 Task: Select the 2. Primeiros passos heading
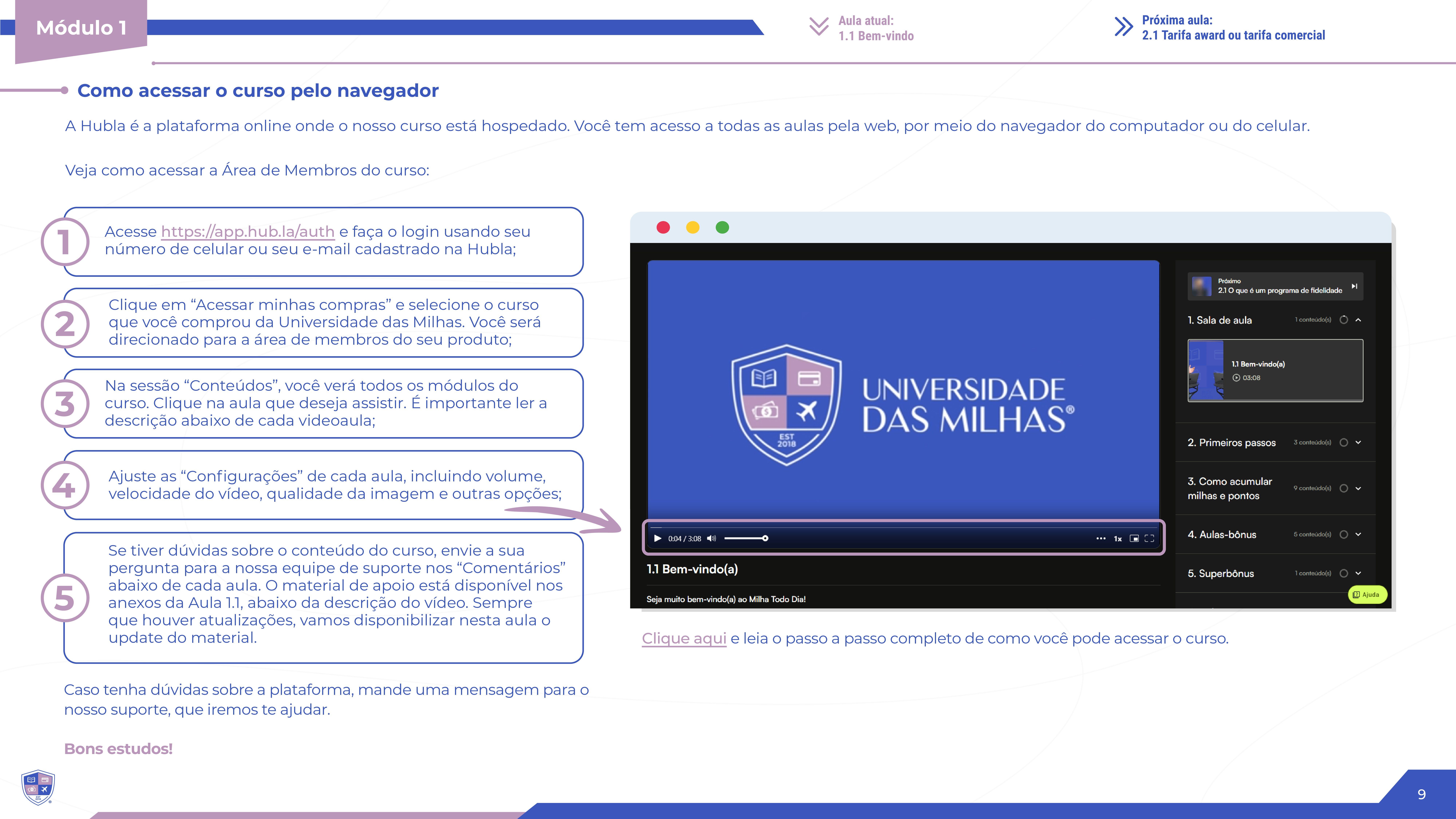click(x=1232, y=443)
